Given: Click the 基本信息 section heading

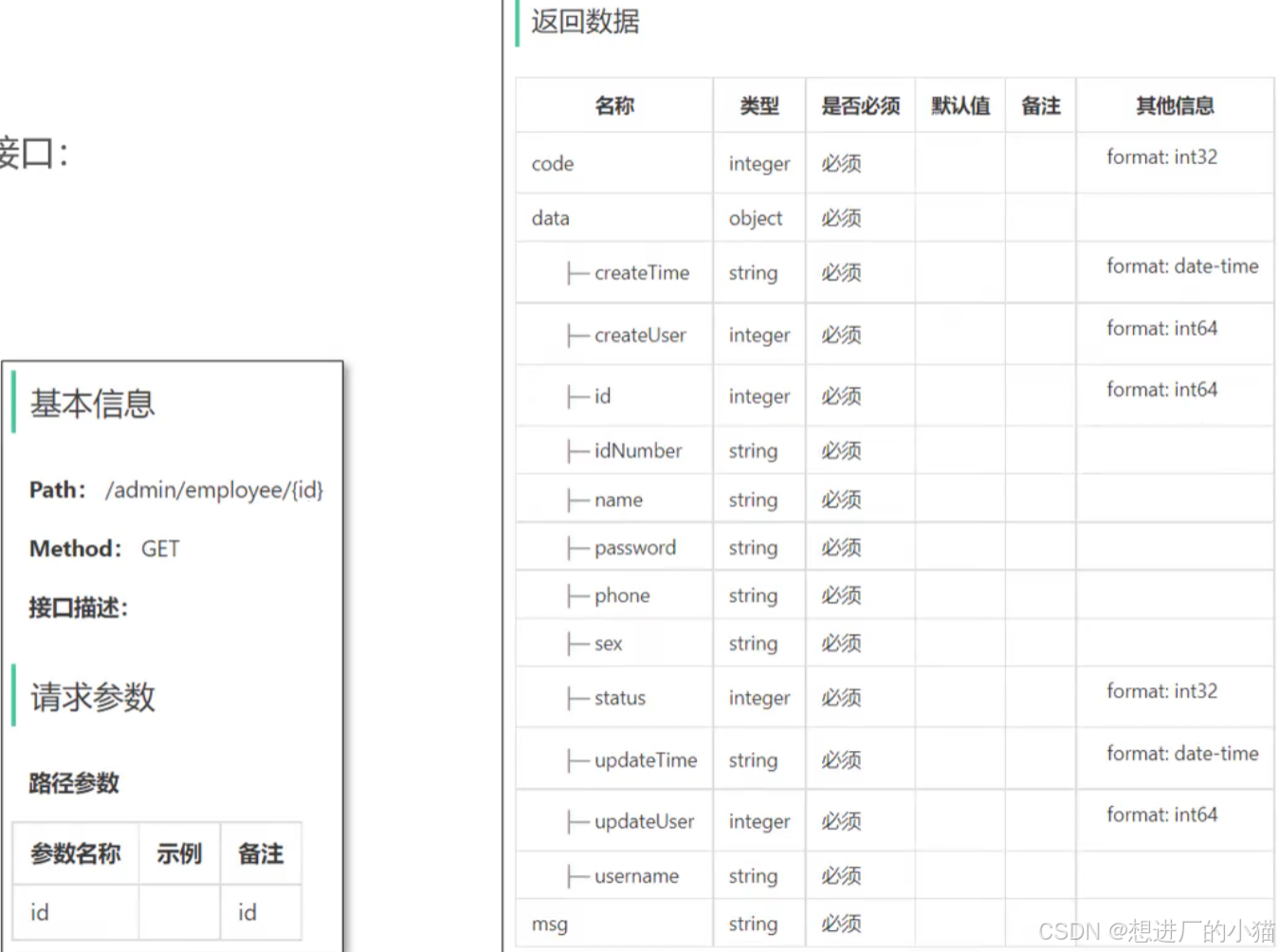Looking at the screenshot, I should click(x=92, y=404).
